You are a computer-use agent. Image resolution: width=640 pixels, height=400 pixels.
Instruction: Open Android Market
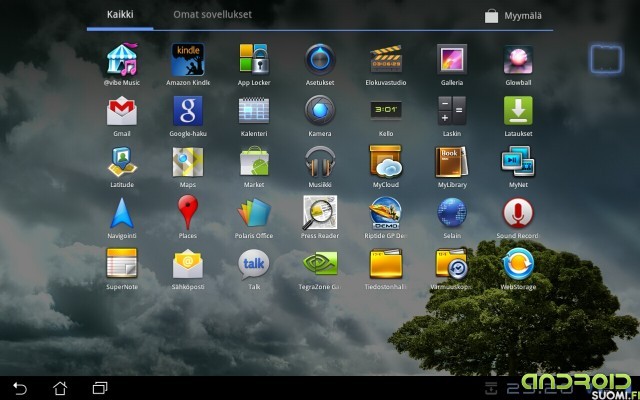pos(254,161)
